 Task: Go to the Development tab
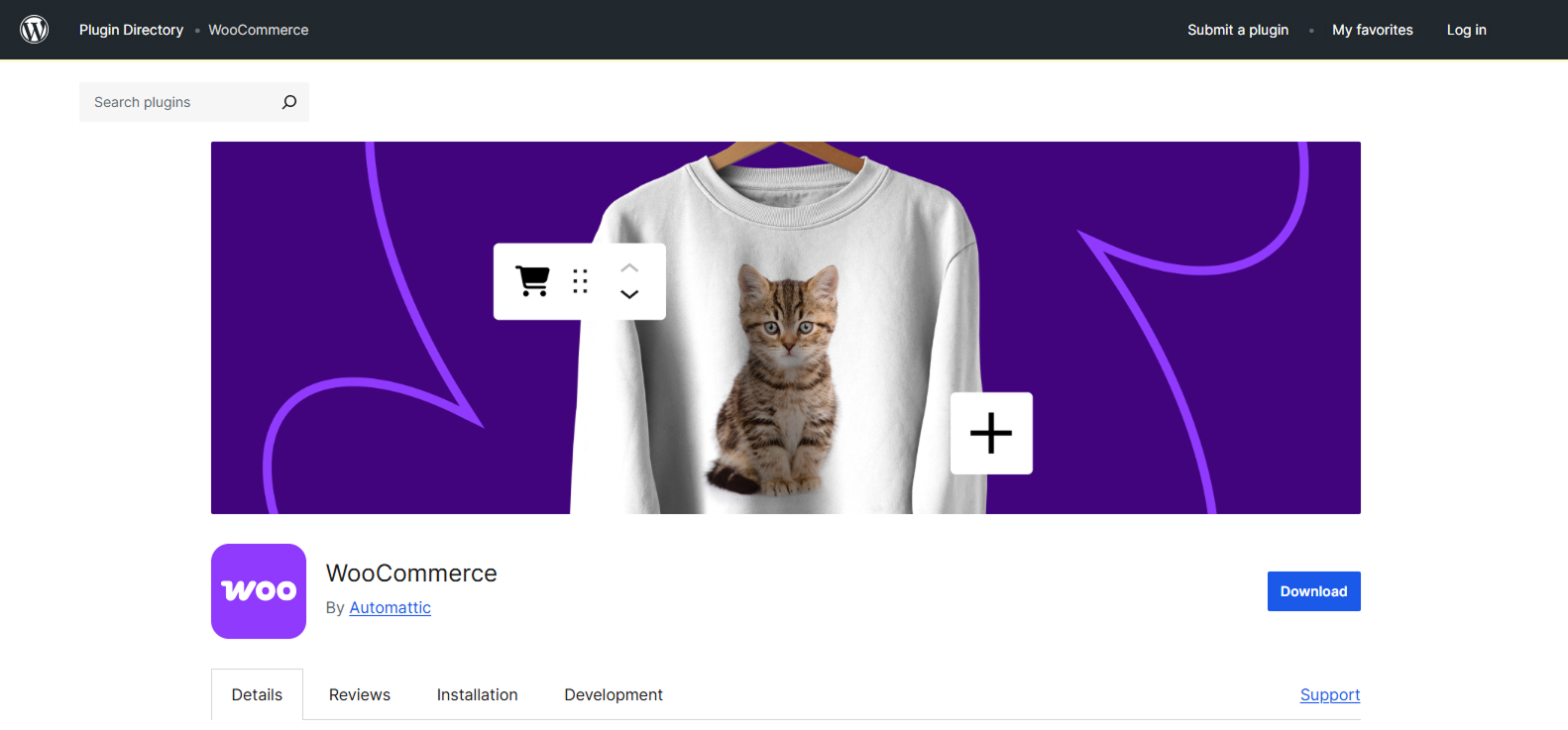coord(614,694)
